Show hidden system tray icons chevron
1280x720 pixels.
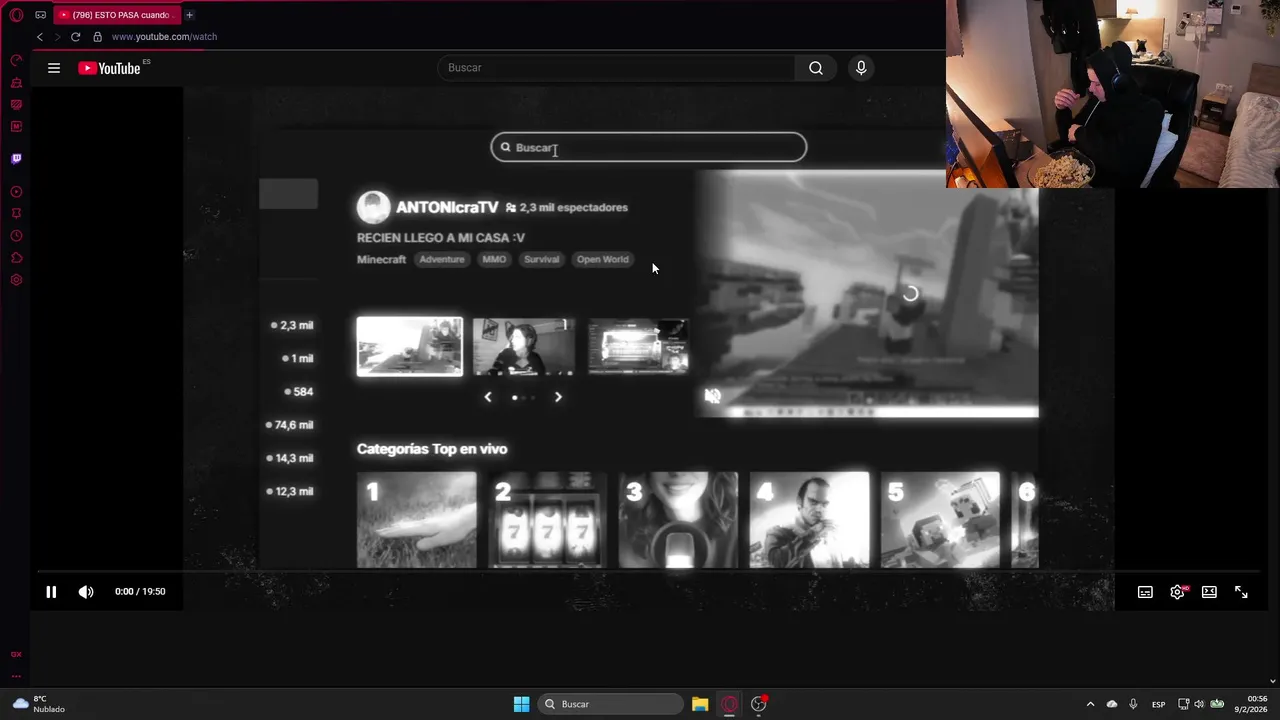(1090, 704)
